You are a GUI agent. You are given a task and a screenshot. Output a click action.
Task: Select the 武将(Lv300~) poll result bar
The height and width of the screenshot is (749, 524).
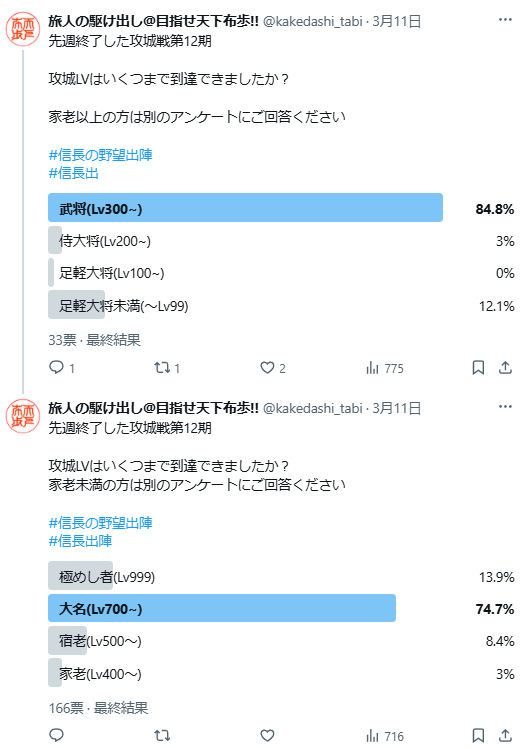(x=246, y=207)
